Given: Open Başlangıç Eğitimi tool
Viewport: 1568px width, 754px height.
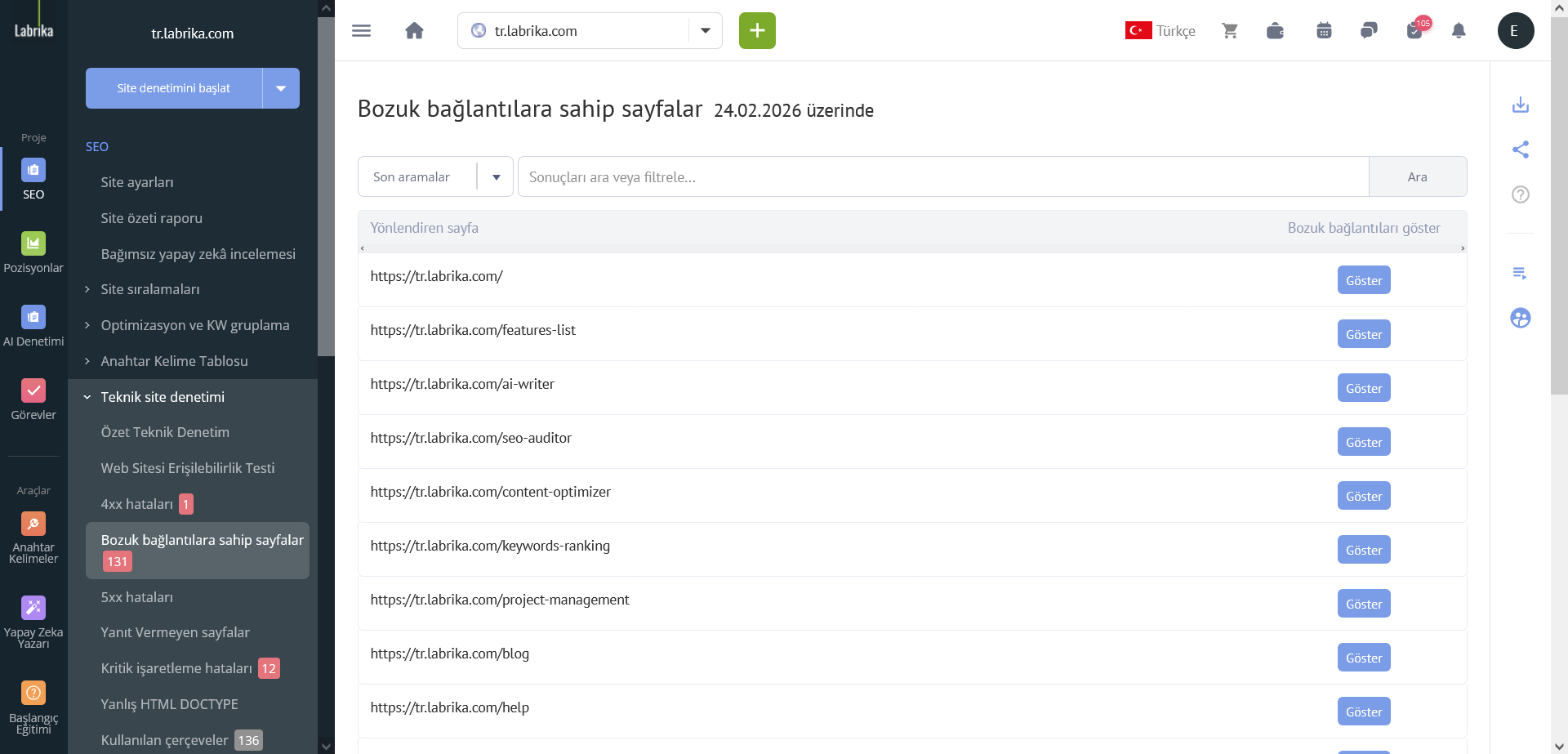Looking at the screenshot, I should coord(33,707).
